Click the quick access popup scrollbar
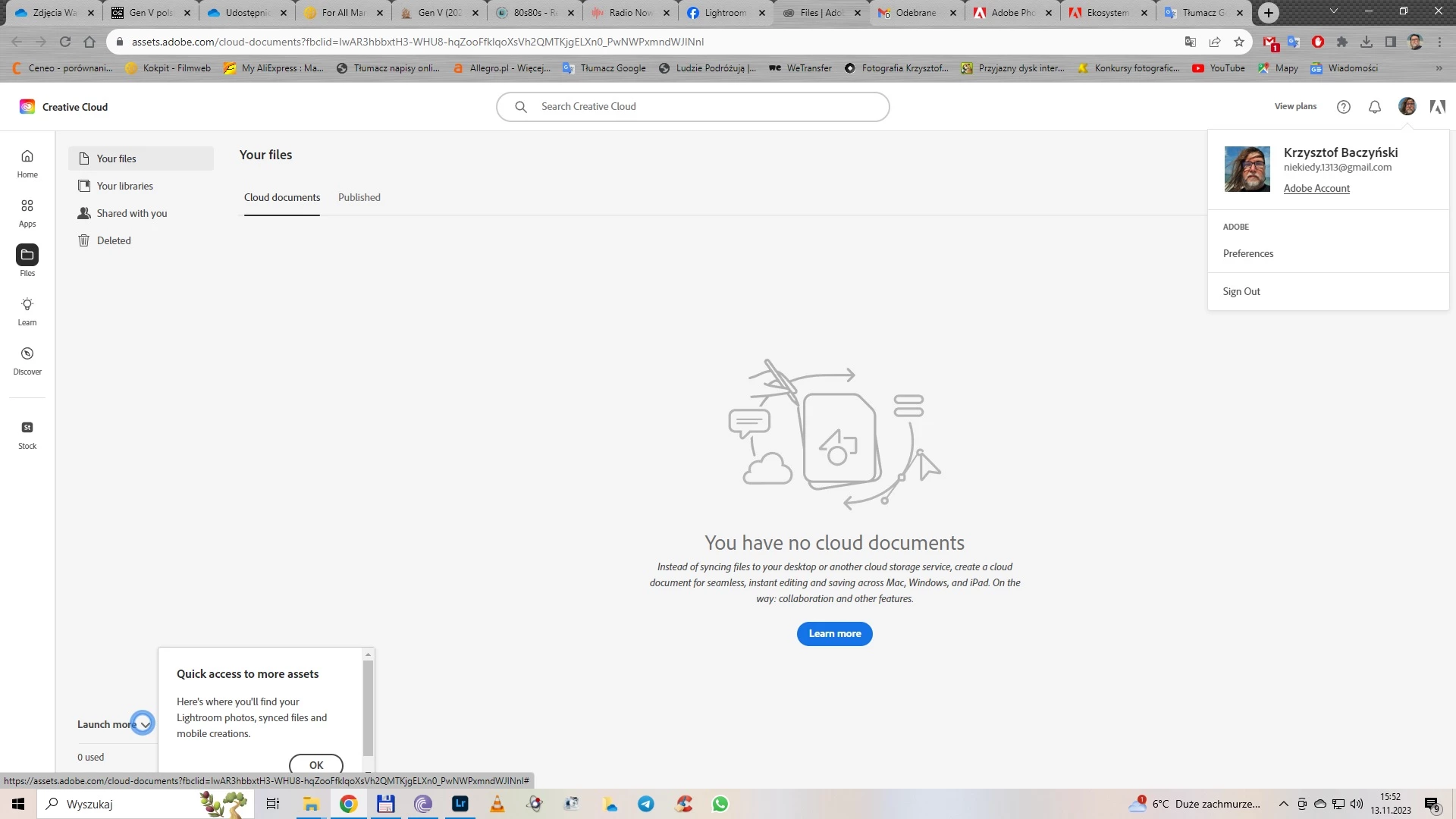 368,707
